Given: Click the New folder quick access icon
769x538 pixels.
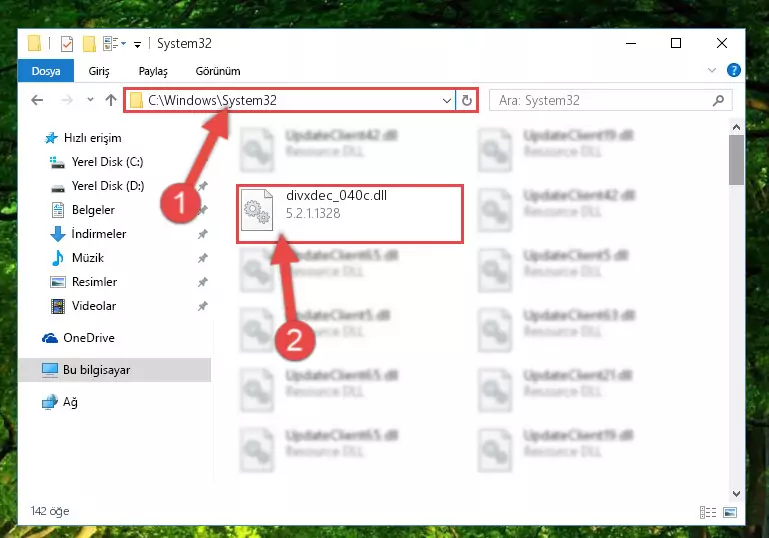Looking at the screenshot, I should [x=89, y=44].
